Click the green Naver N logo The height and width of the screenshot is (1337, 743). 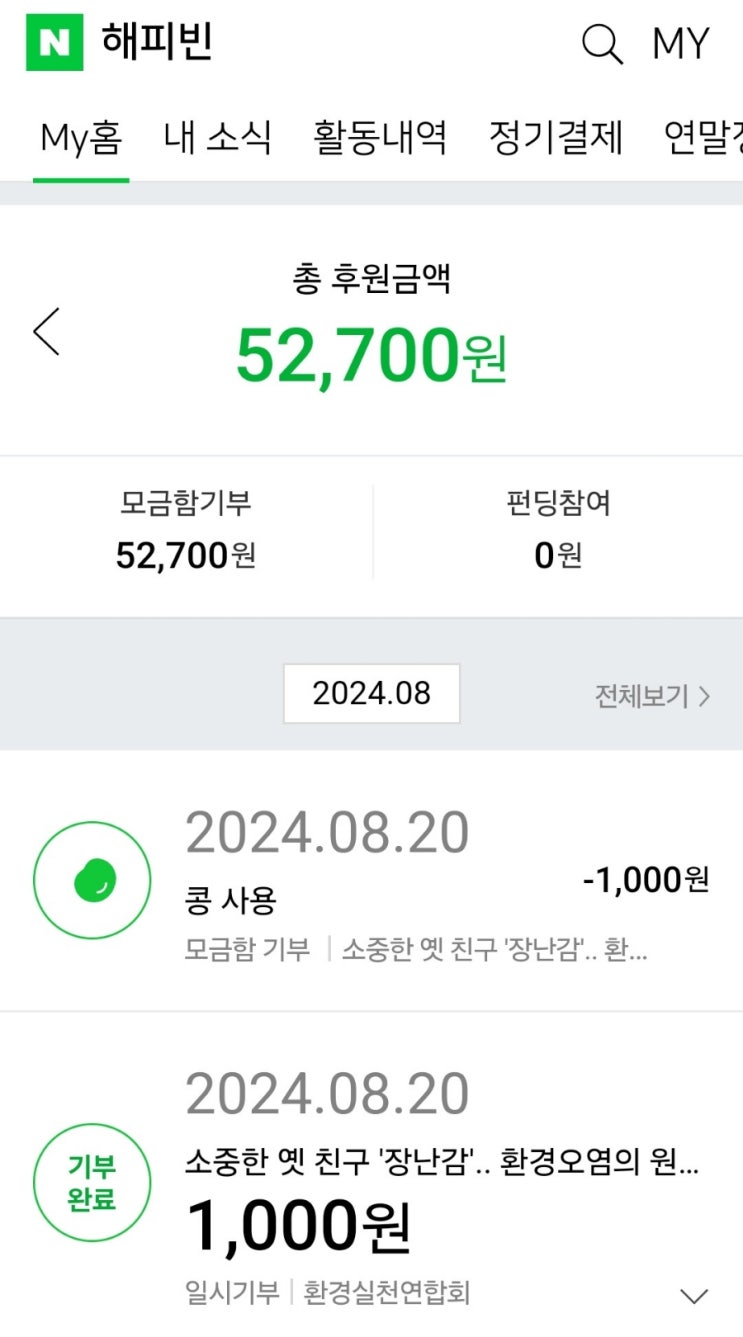(x=54, y=43)
